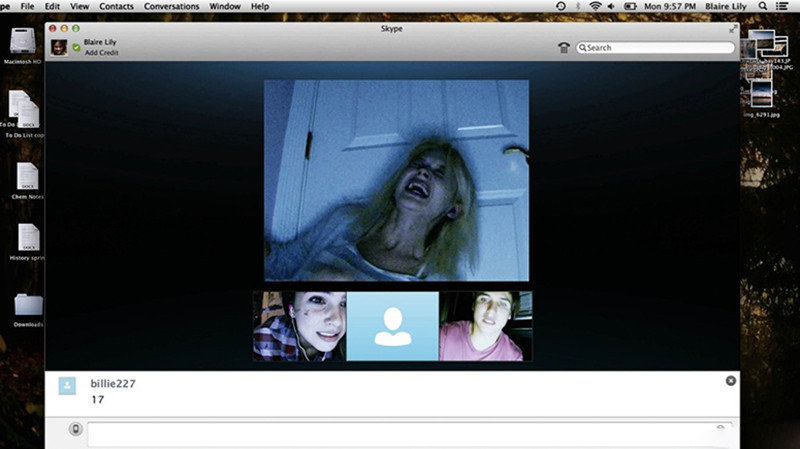Viewport: 800px width, 449px height.
Task: Click the volume speaker menu bar icon
Action: pos(611,6)
